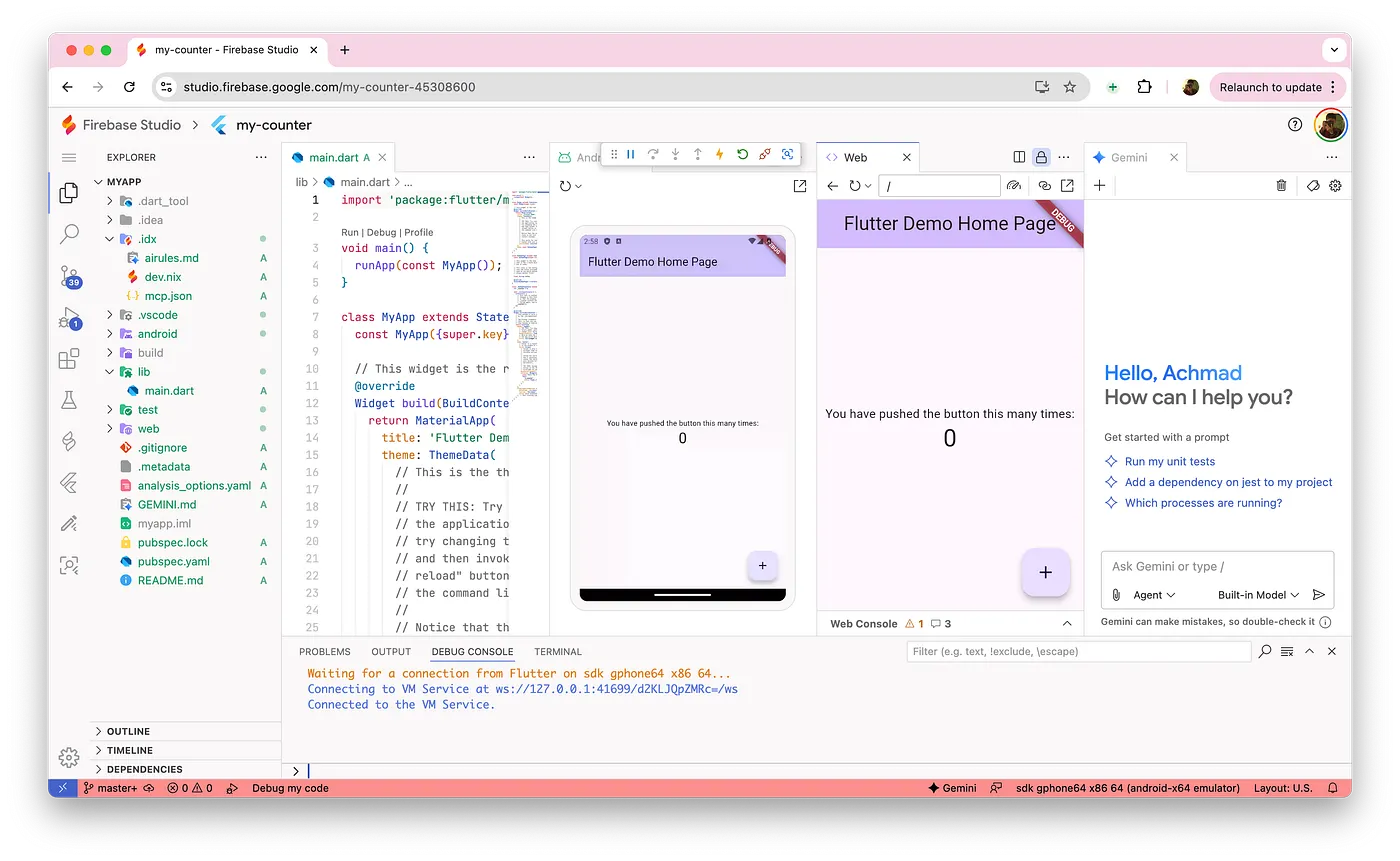Toggle the lock group button in Web pane
This screenshot has width=1400, height=861.
[1041, 157]
